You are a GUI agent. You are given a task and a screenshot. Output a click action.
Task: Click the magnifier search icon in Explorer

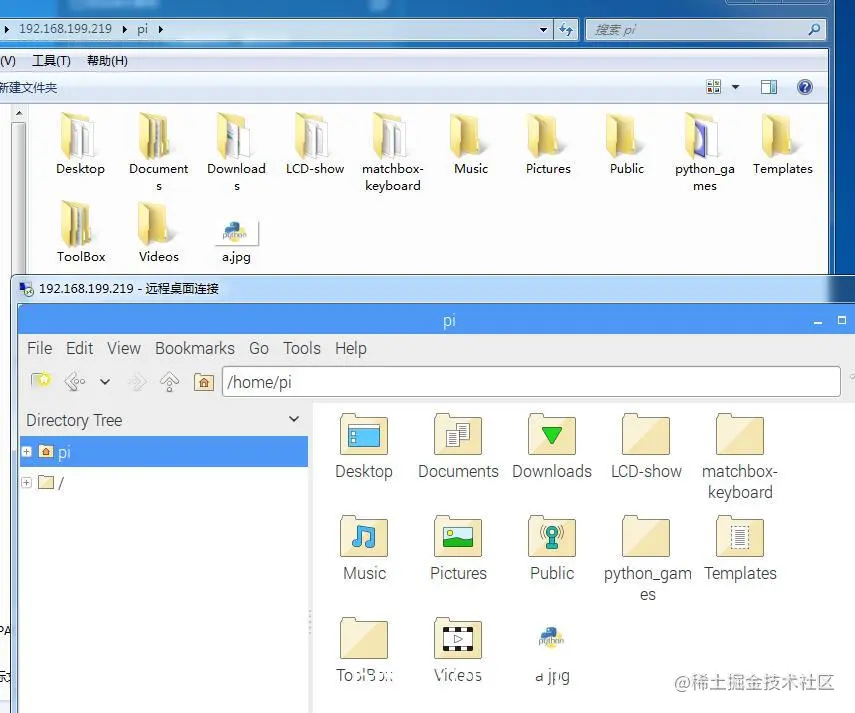click(814, 29)
